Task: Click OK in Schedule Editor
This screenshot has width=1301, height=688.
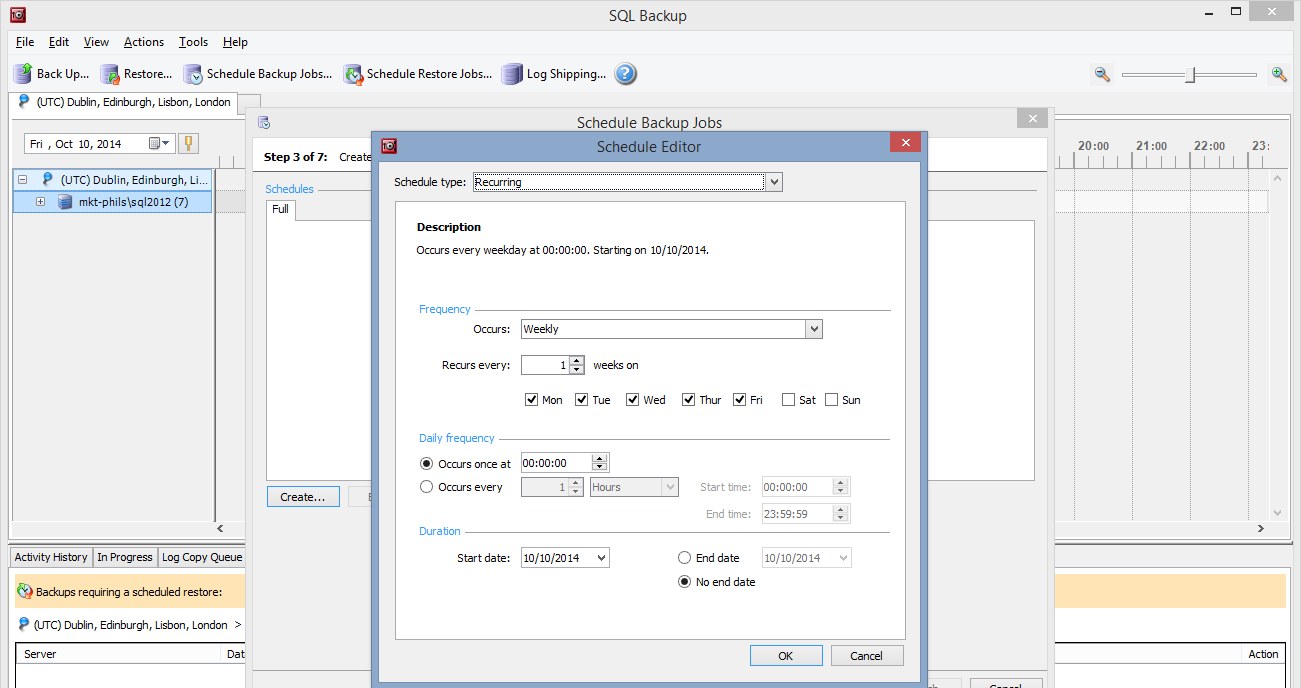Action: tap(786, 656)
